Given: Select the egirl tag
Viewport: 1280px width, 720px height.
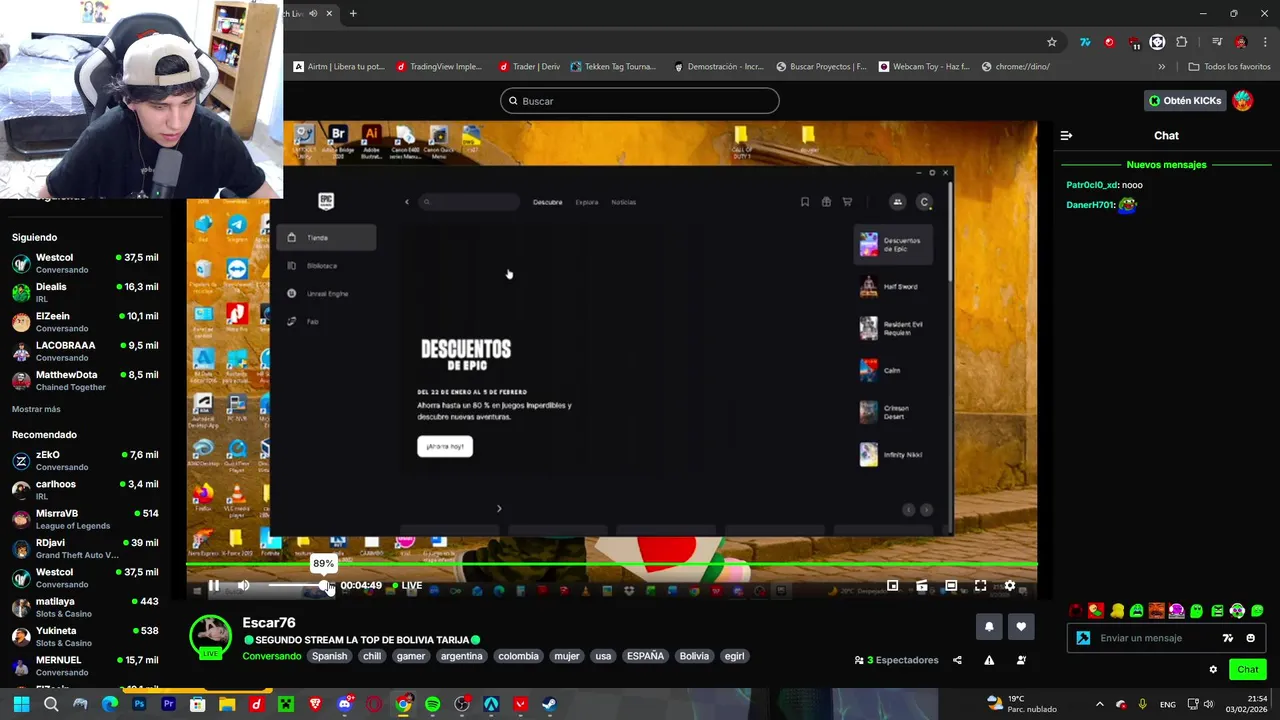Looking at the screenshot, I should [x=735, y=656].
